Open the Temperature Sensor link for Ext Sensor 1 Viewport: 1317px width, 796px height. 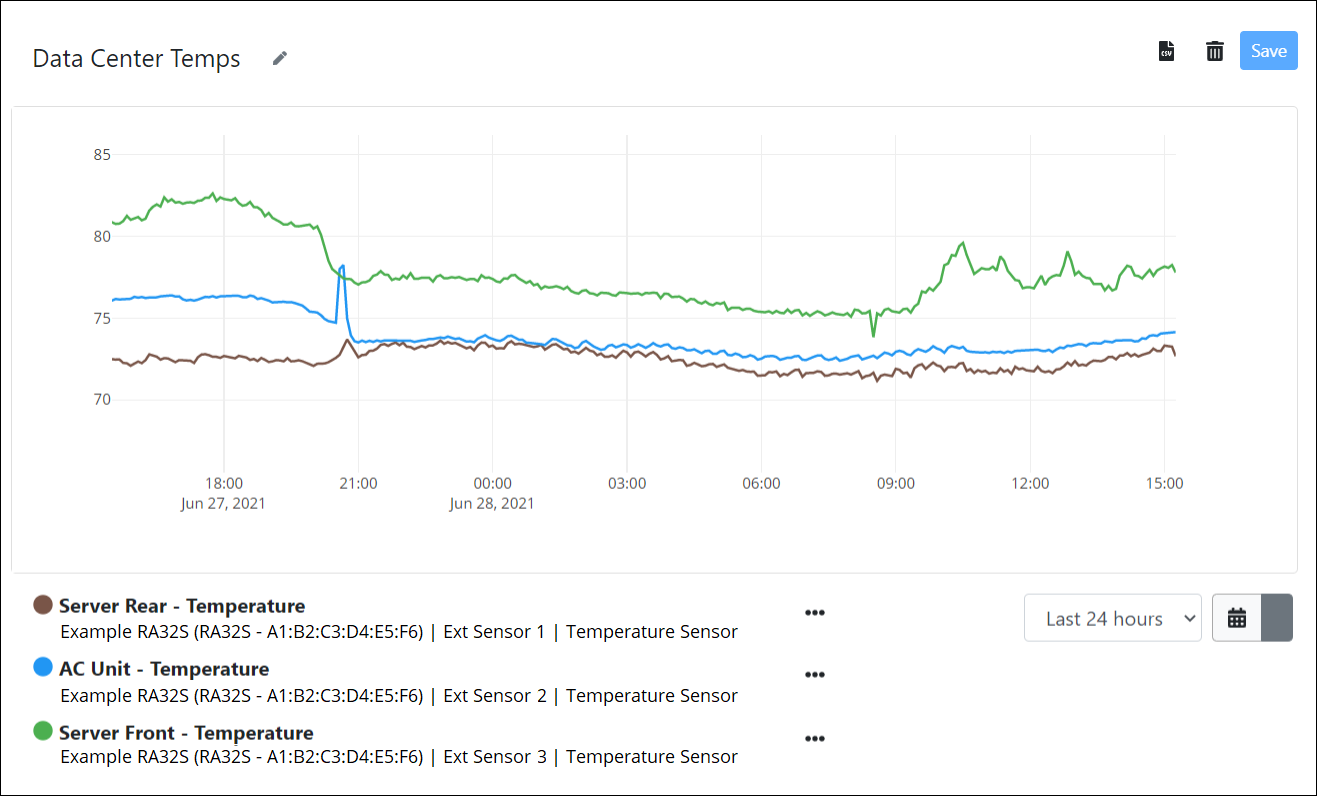[x=651, y=631]
